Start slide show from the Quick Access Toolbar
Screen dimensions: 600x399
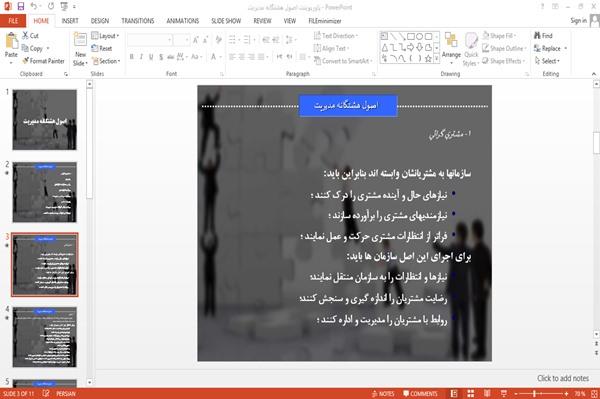pyautogui.click(x=64, y=6)
